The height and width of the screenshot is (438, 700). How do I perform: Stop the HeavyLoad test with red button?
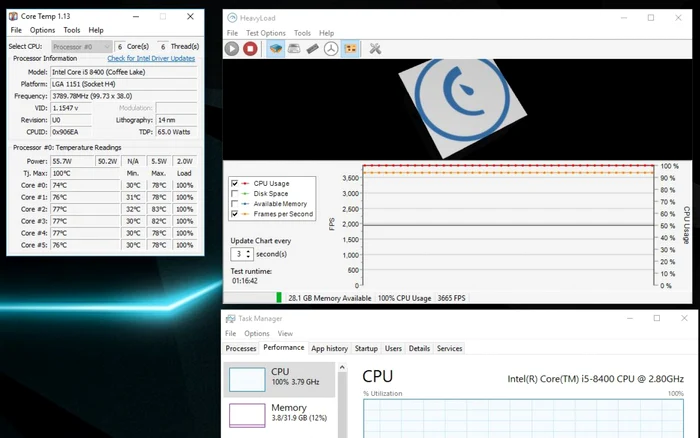pyautogui.click(x=250, y=49)
